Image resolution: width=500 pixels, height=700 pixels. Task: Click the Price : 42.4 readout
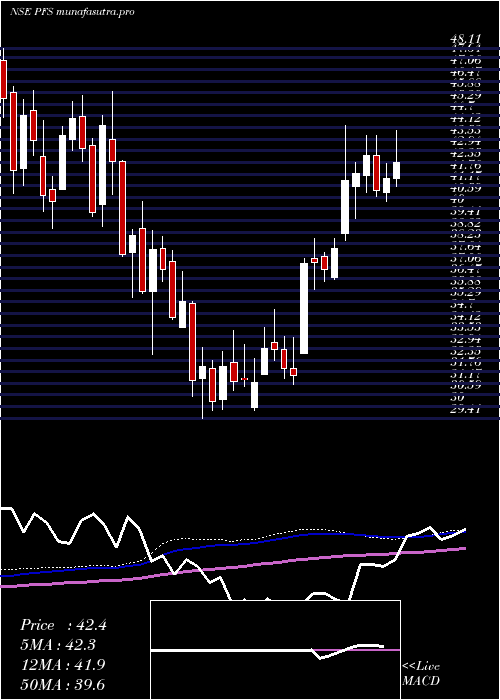pyautogui.click(x=63, y=625)
